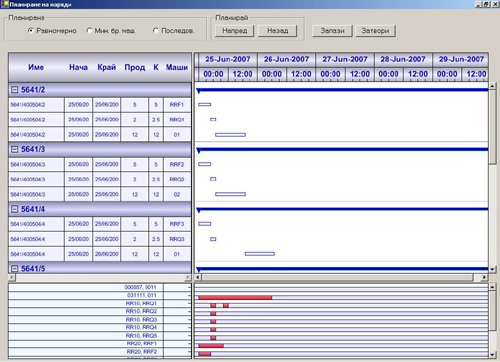Click resource chart scroll up arrow
Image resolution: width=500 pixels, height=362 pixels.
492,287
